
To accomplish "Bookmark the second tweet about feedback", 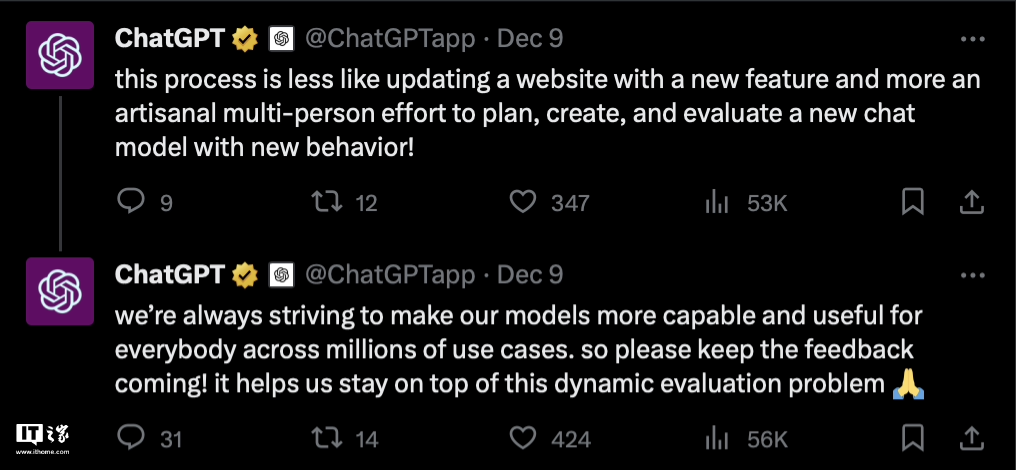I will 912,438.
